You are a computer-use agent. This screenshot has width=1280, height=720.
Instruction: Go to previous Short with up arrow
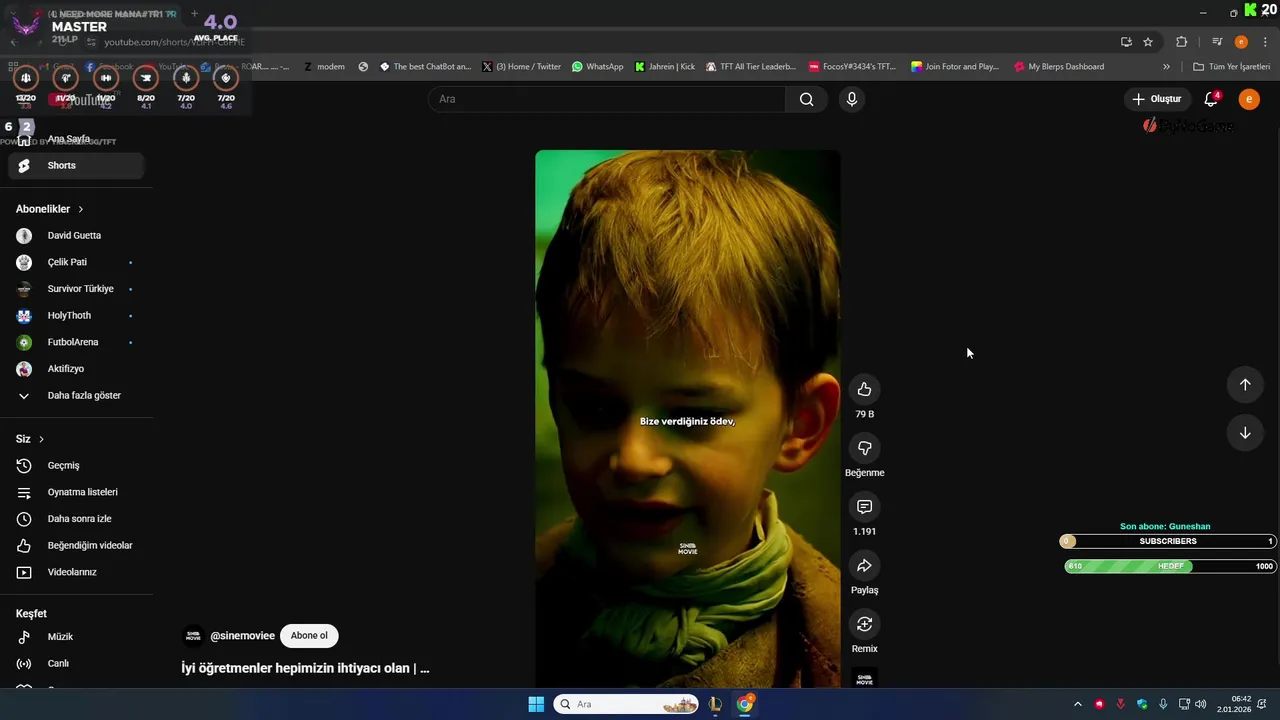point(1245,385)
